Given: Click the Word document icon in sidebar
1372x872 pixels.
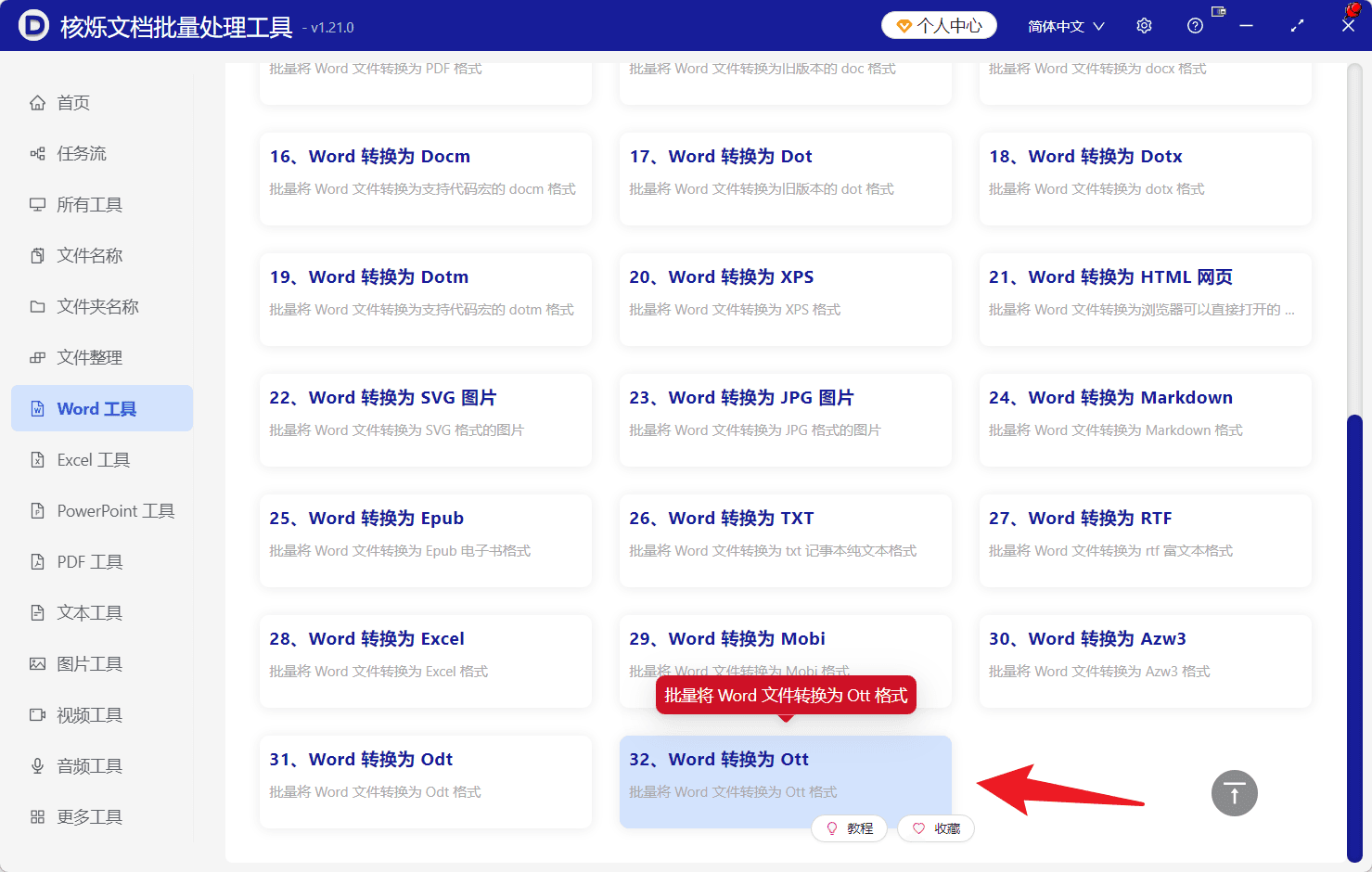Looking at the screenshot, I should [37, 409].
